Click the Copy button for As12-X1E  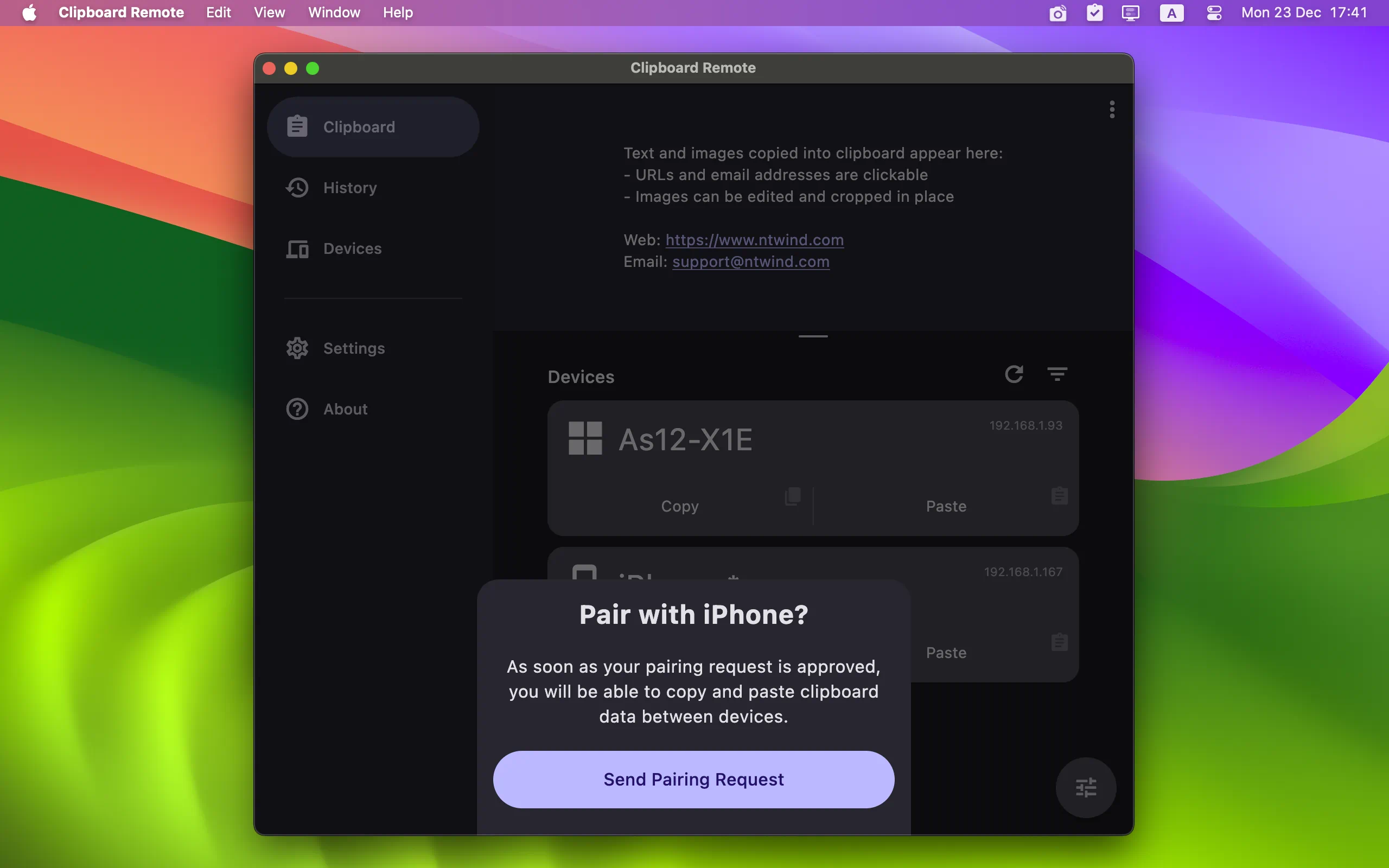point(679,505)
